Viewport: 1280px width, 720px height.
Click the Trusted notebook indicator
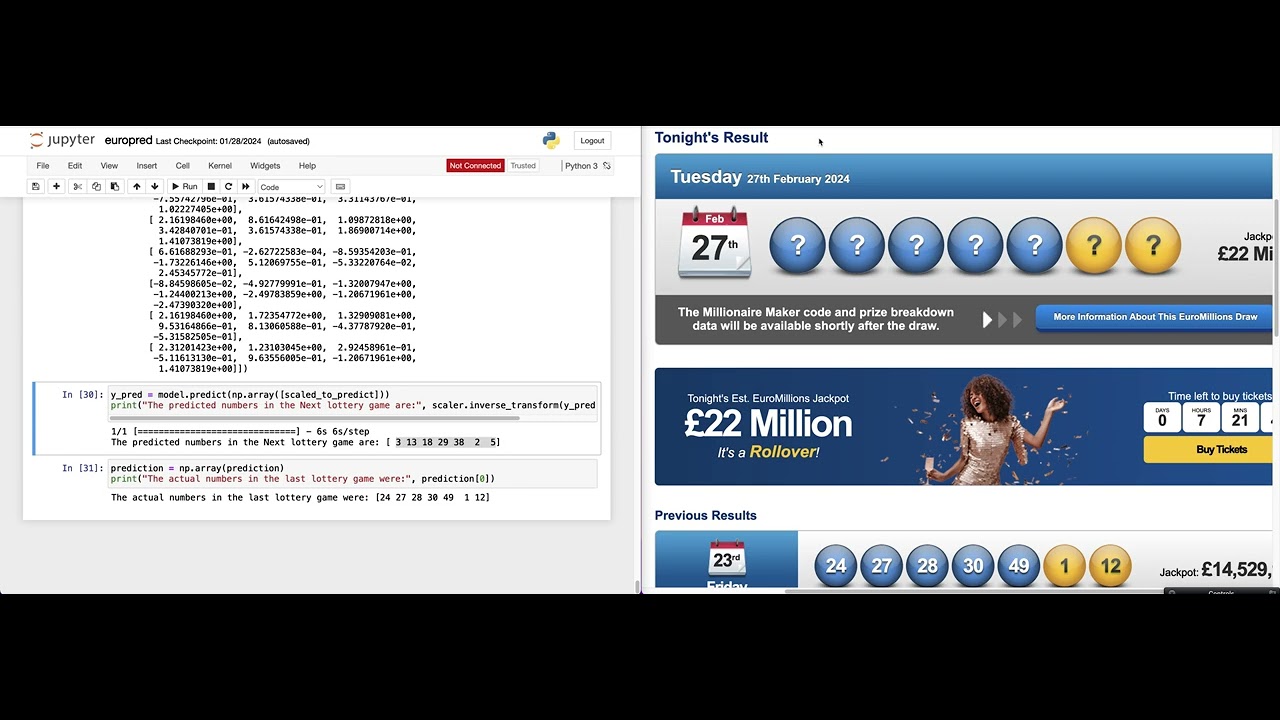click(x=523, y=166)
